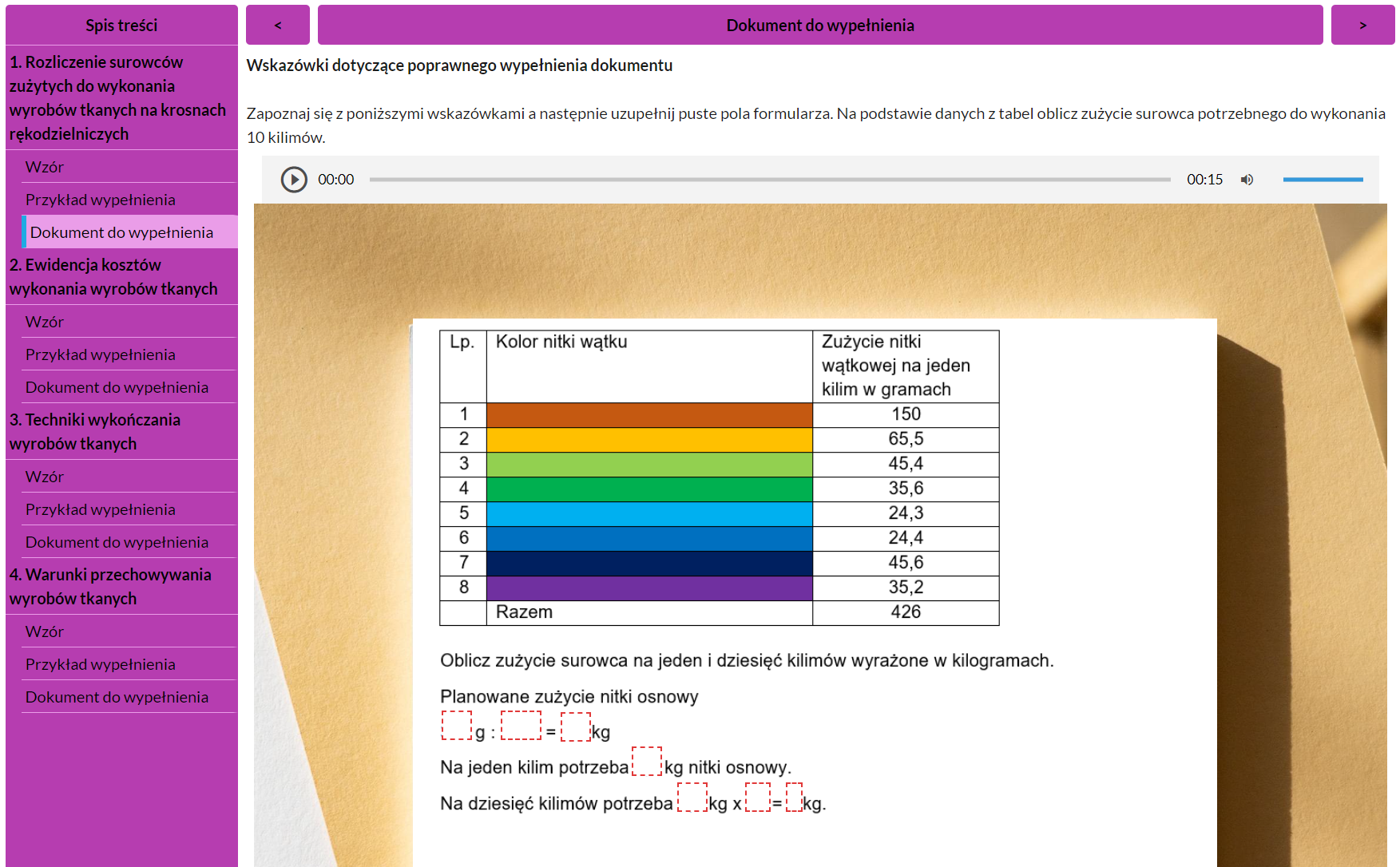
Task: Adjust the audio volume slider
Action: pyautogui.click(x=1323, y=180)
